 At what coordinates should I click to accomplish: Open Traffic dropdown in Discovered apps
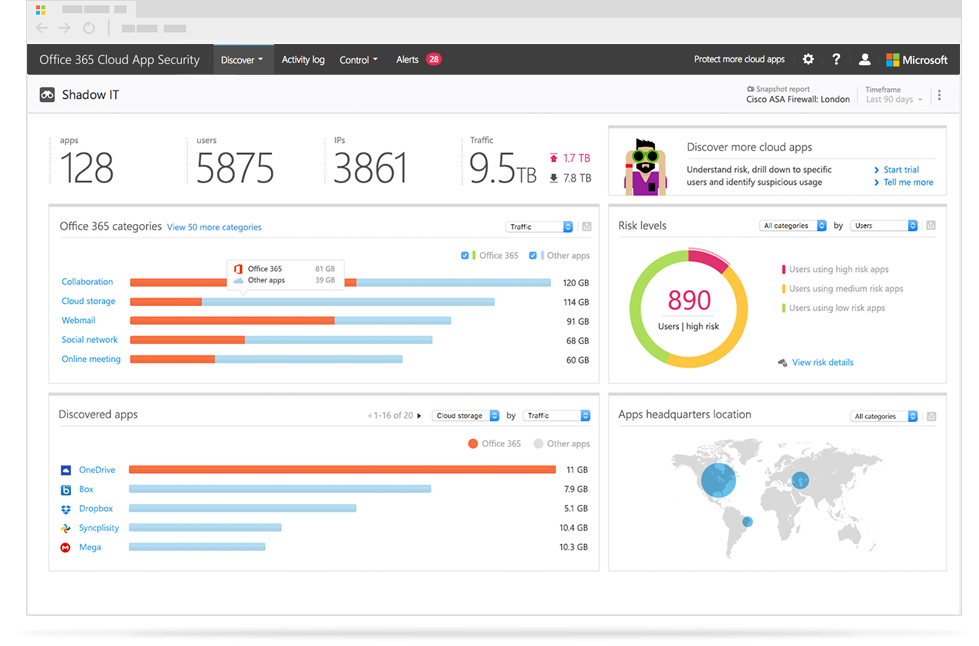click(557, 416)
